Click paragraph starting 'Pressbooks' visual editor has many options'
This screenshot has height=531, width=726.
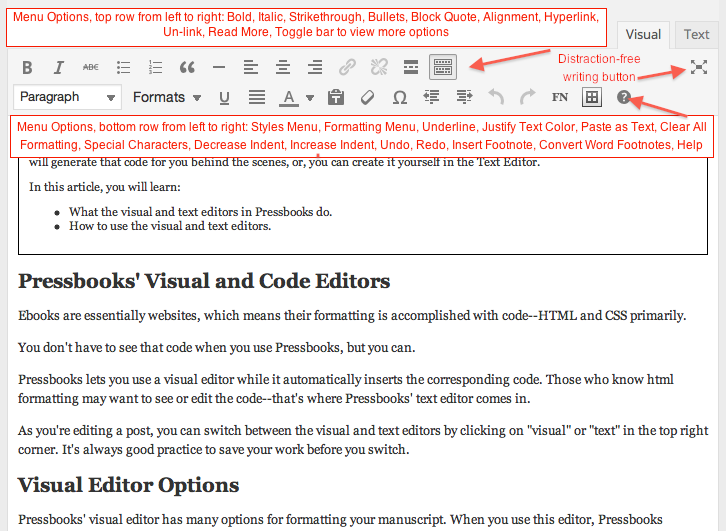pos(340,520)
